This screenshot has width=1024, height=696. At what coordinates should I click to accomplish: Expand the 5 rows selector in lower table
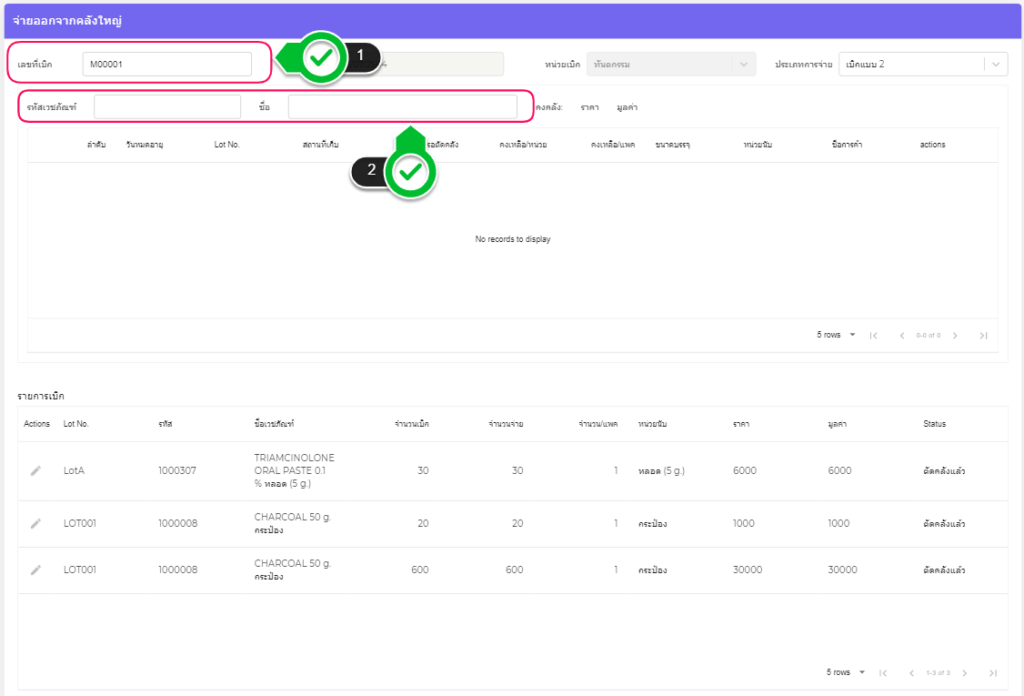click(846, 672)
